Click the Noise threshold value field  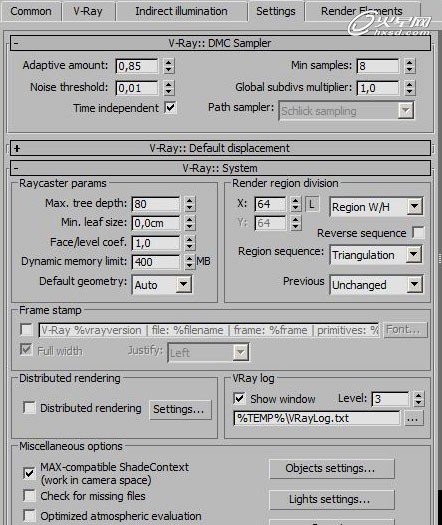click(x=137, y=88)
